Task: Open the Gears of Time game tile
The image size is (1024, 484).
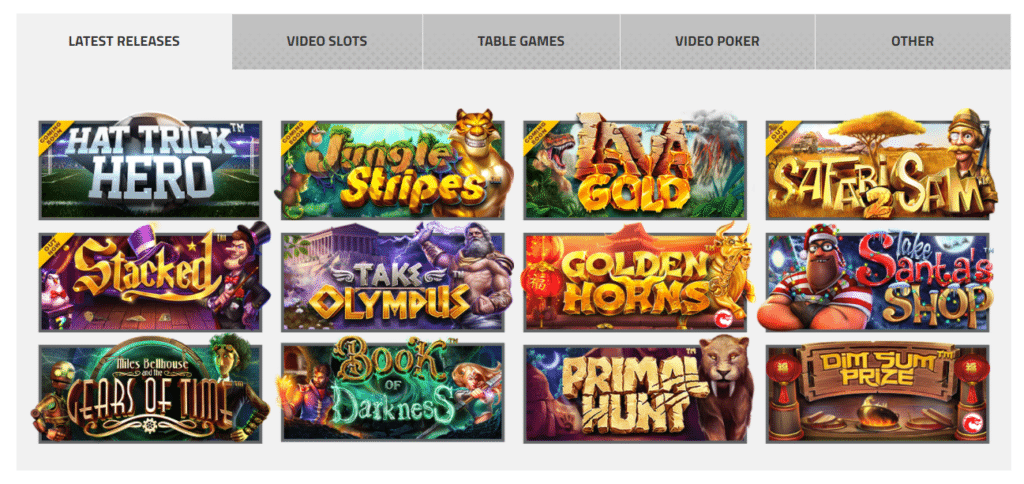Action: (x=150, y=393)
